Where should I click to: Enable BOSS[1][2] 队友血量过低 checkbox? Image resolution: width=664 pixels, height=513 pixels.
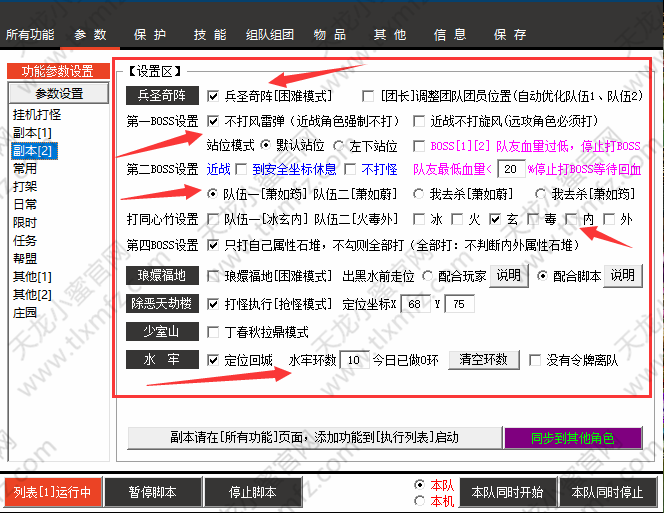tap(419, 146)
